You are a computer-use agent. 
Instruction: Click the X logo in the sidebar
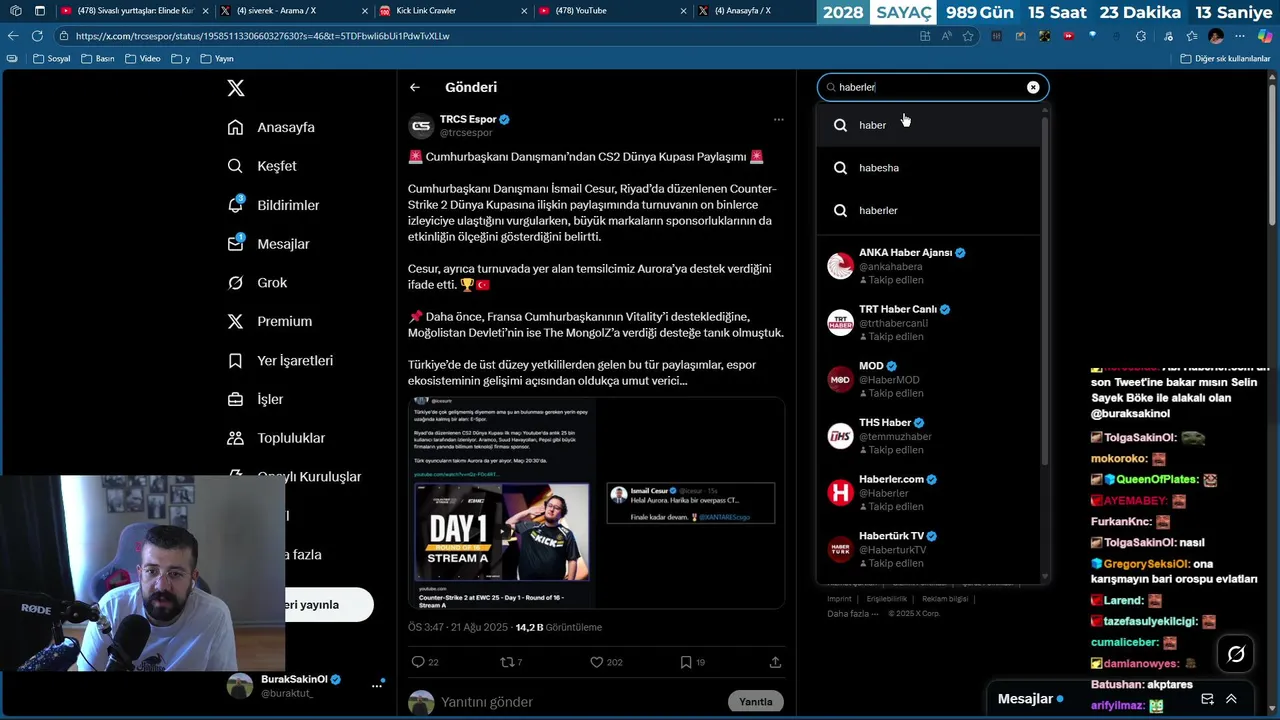click(236, 88)
